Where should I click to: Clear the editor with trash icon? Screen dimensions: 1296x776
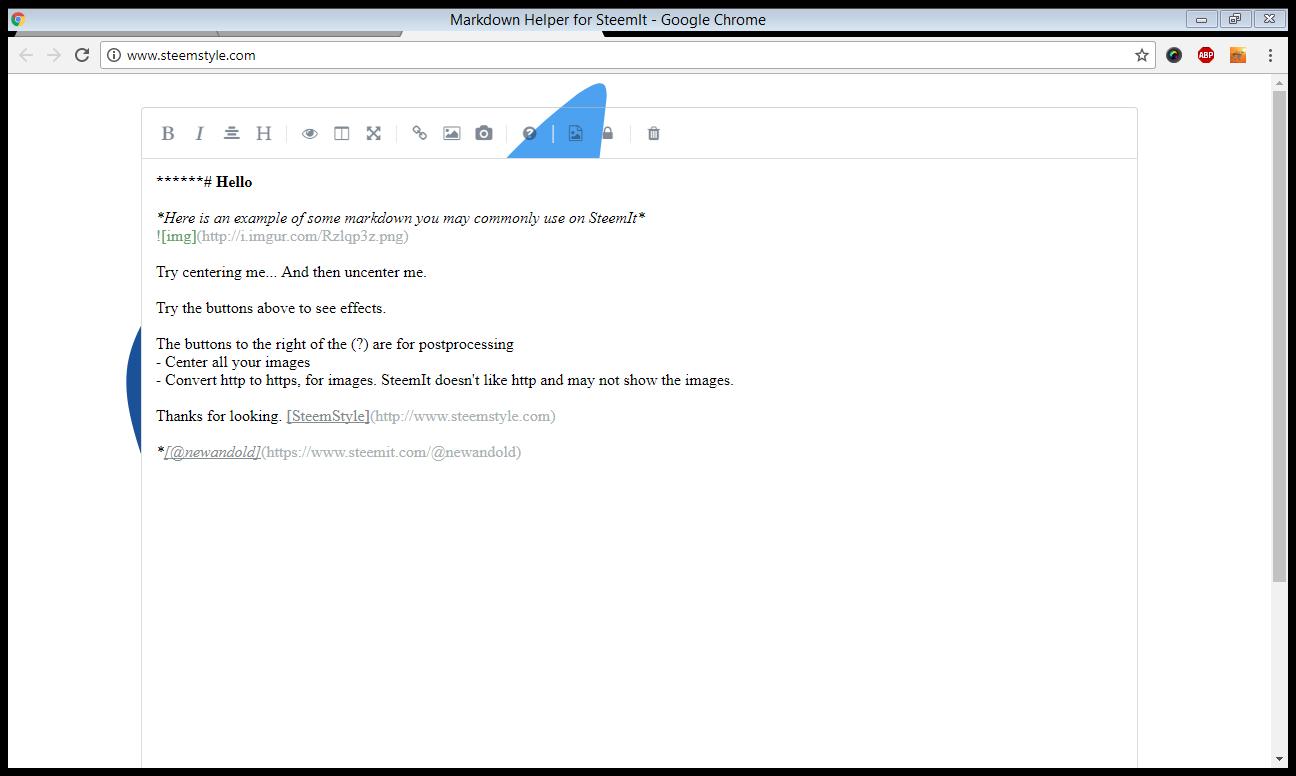pyautogui.click(x=654, y=133)
